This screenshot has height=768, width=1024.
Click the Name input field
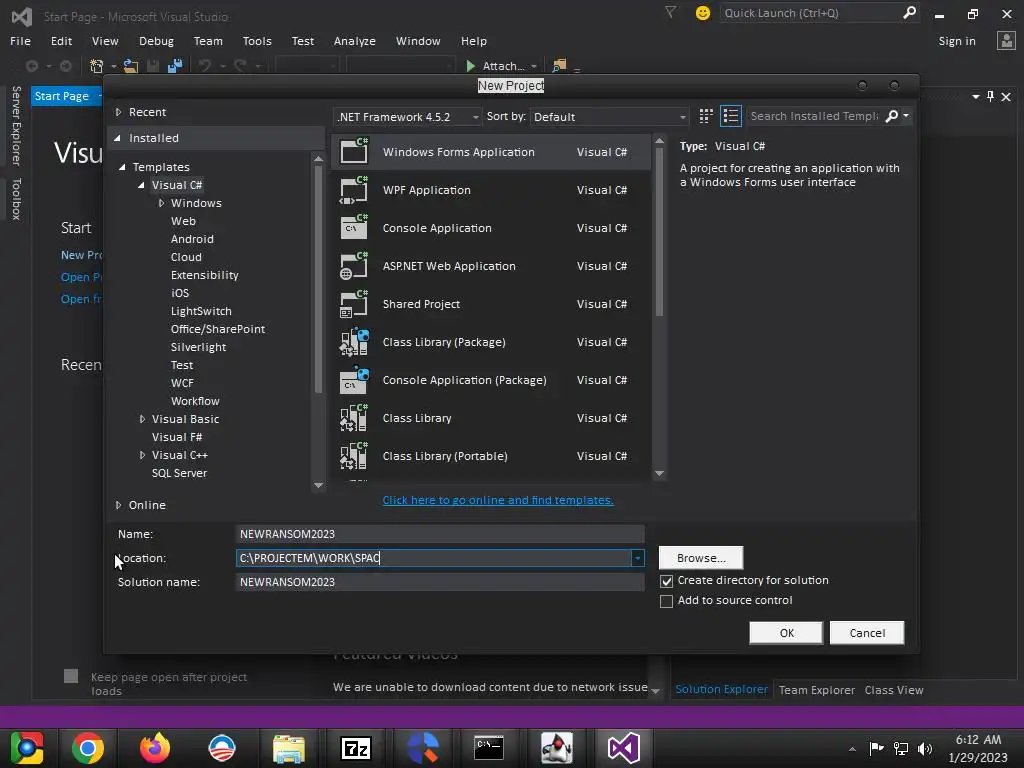pos(440,534)
